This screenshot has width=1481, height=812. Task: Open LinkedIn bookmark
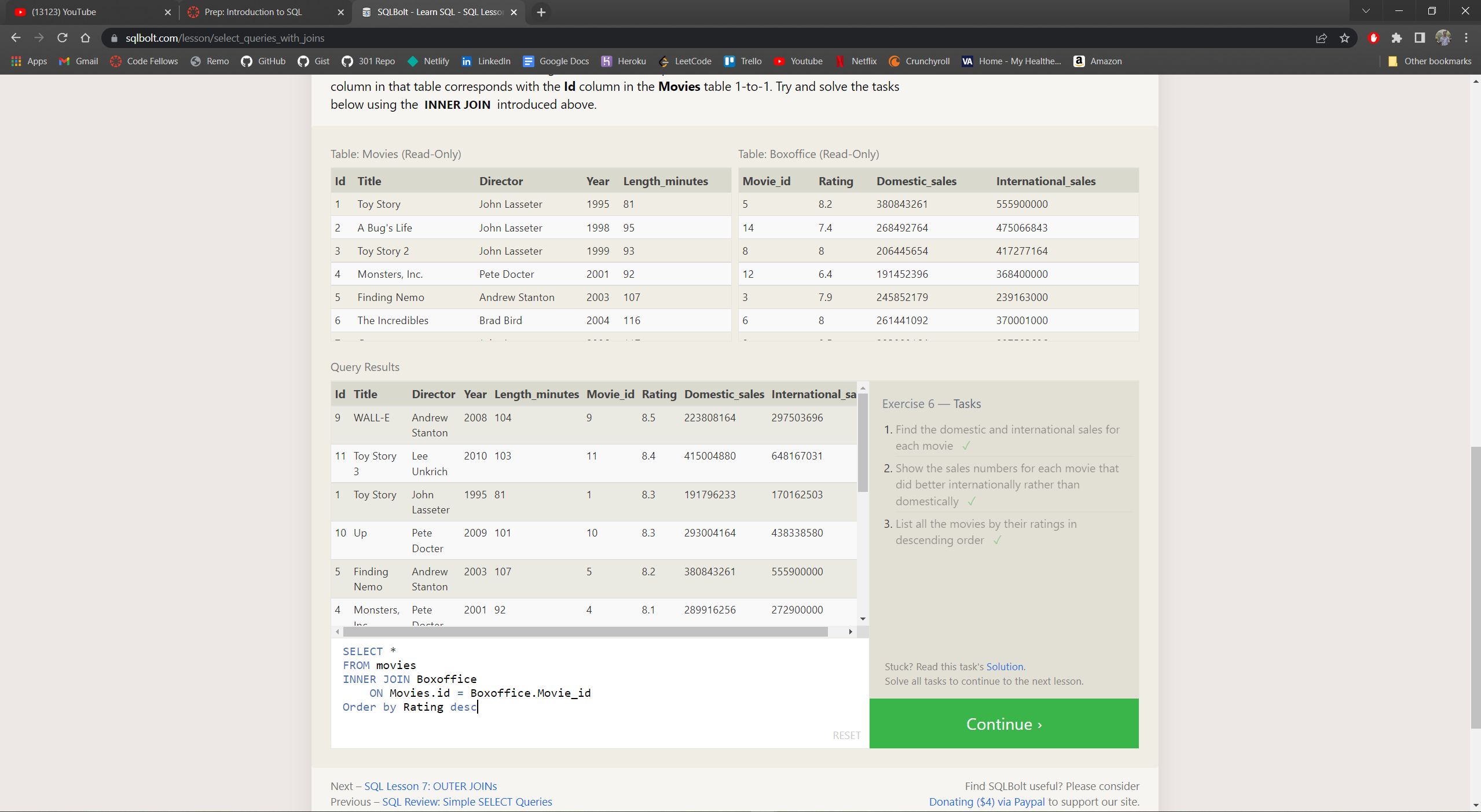[486, 61]
